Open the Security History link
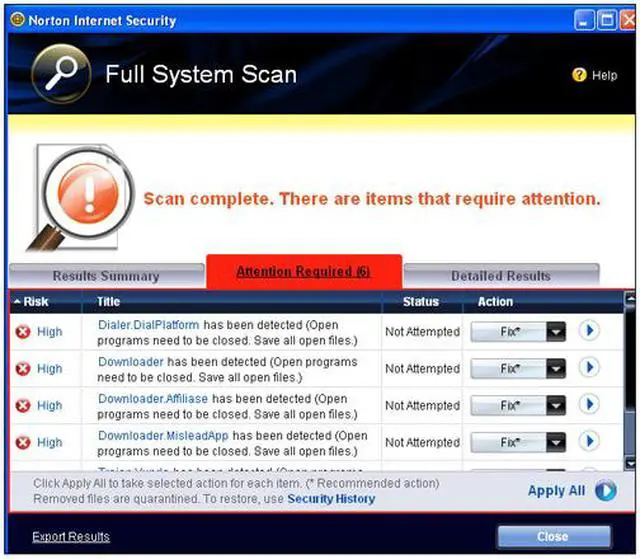Screen dimensions: 640x559 coord(331,498)
